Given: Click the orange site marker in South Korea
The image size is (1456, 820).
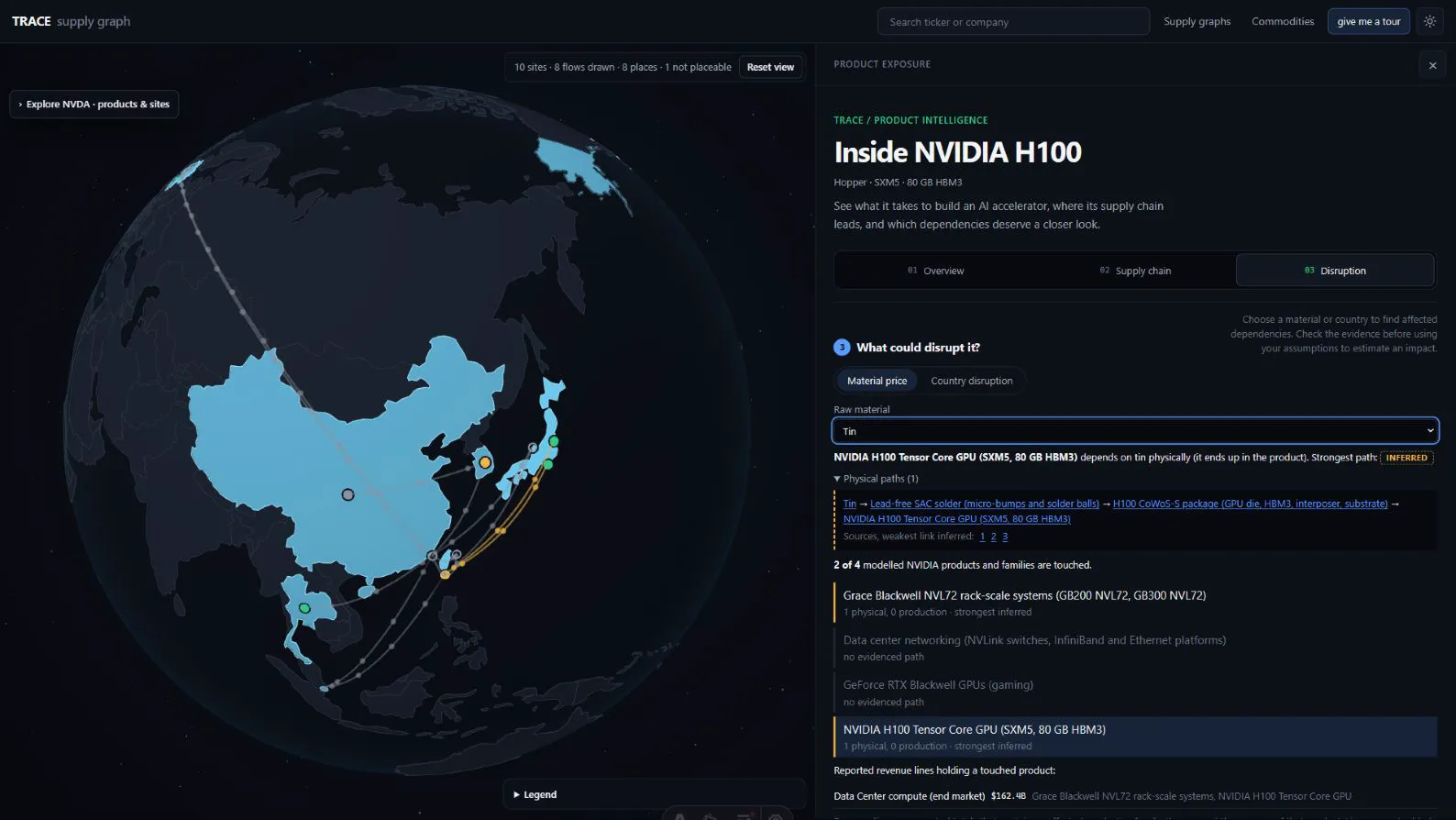Looking at the screenshot, I should click(485, 462).
